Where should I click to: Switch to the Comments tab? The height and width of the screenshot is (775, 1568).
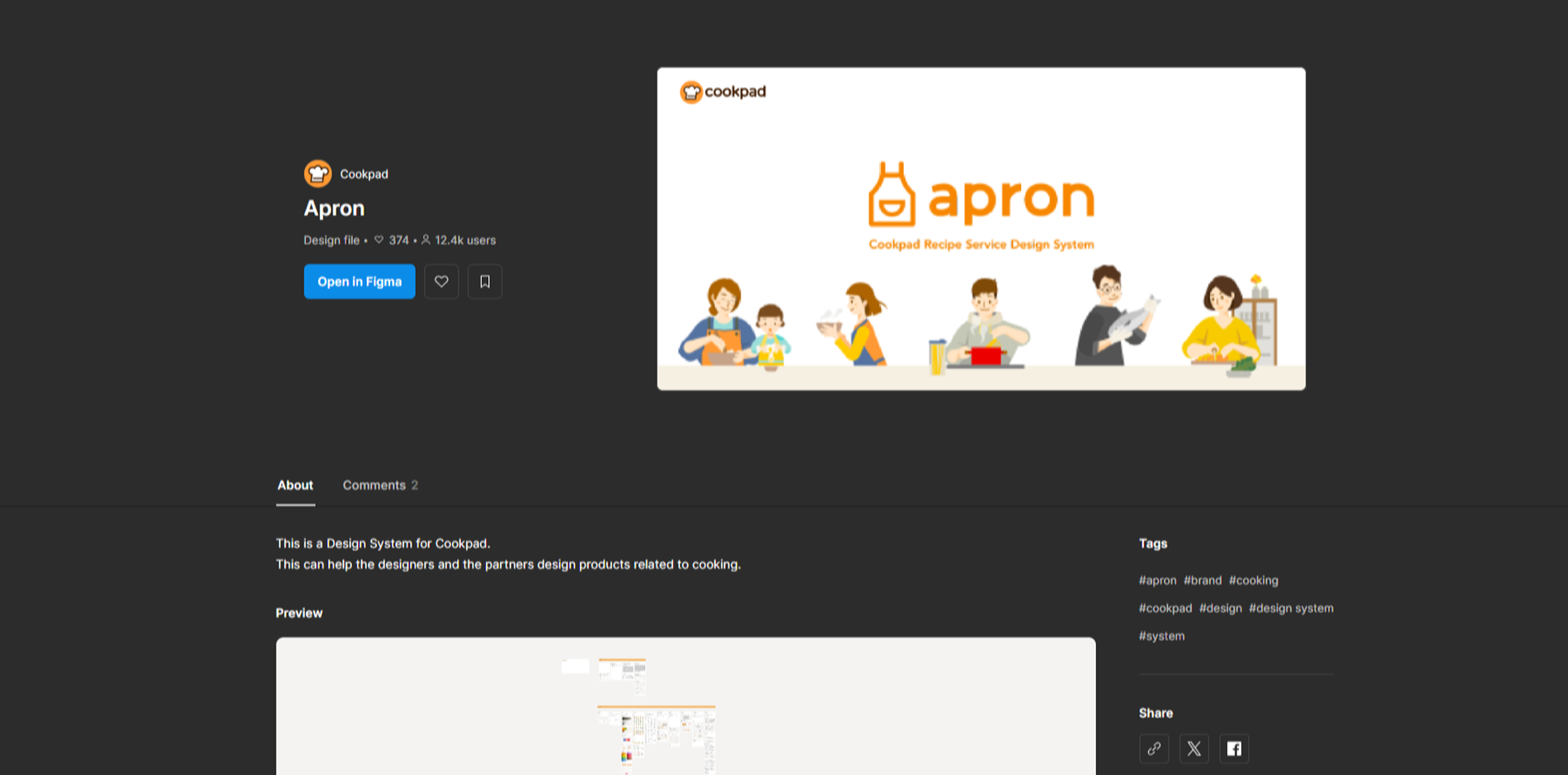[x=380, y=485]
